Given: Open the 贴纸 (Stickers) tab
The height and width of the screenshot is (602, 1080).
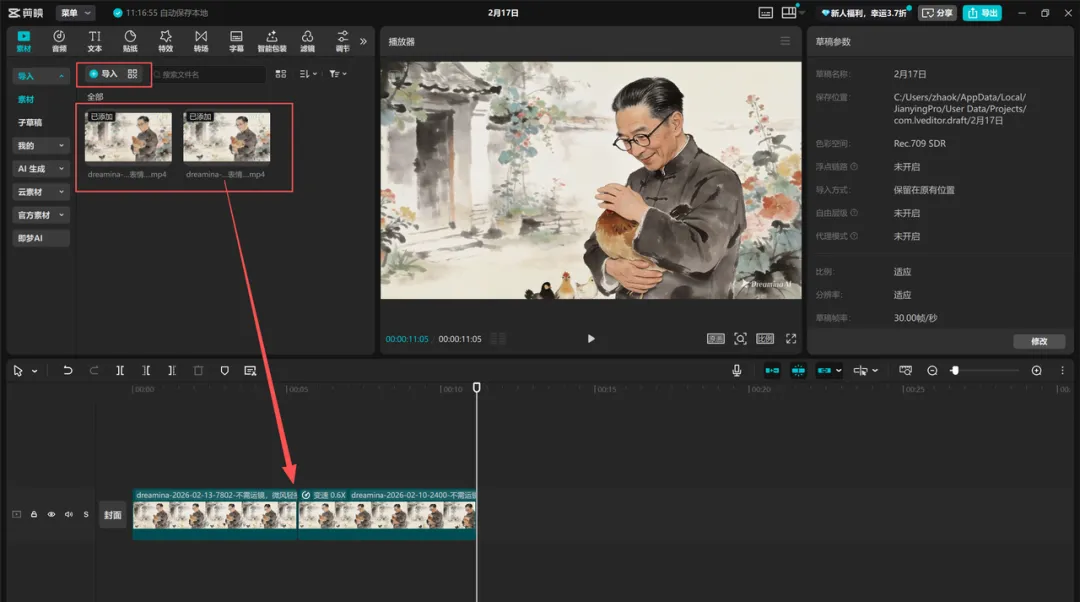Looking at the screenshot, I should point(130,41).
